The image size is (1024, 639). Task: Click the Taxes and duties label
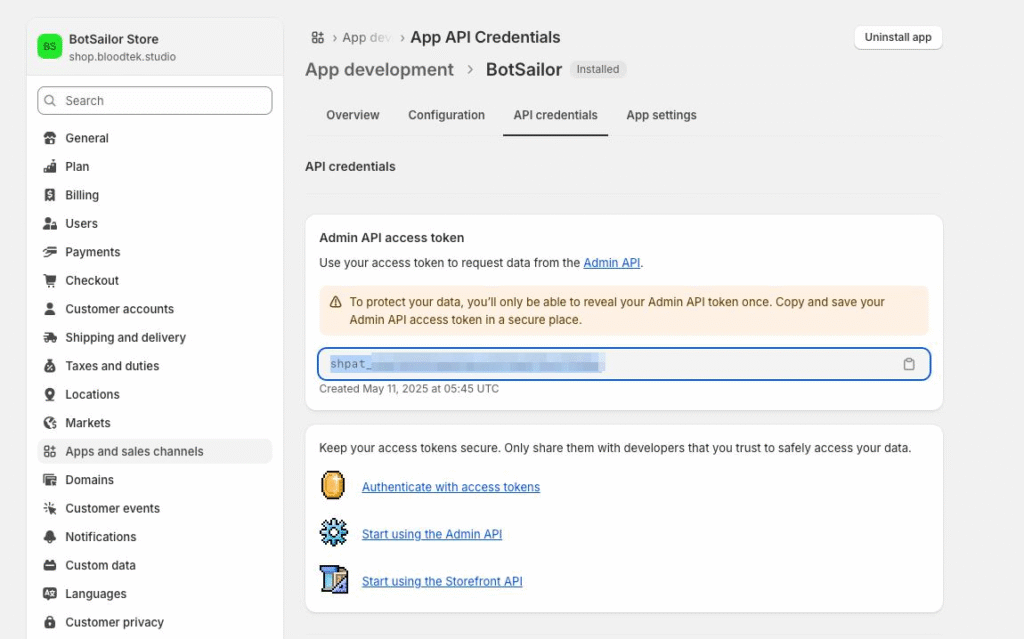click(112, 366)
